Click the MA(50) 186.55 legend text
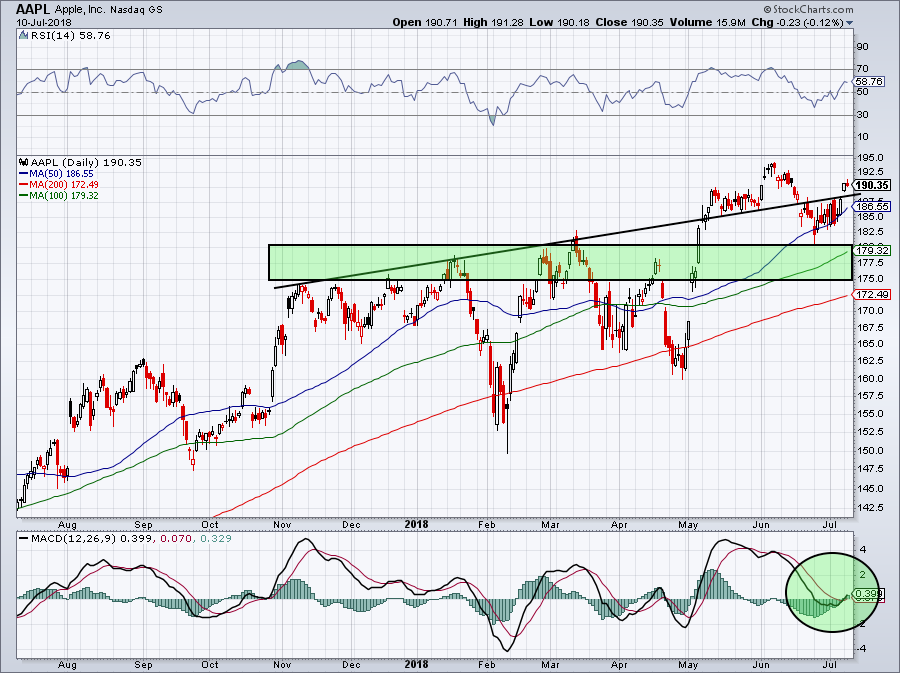 [62, 174]
